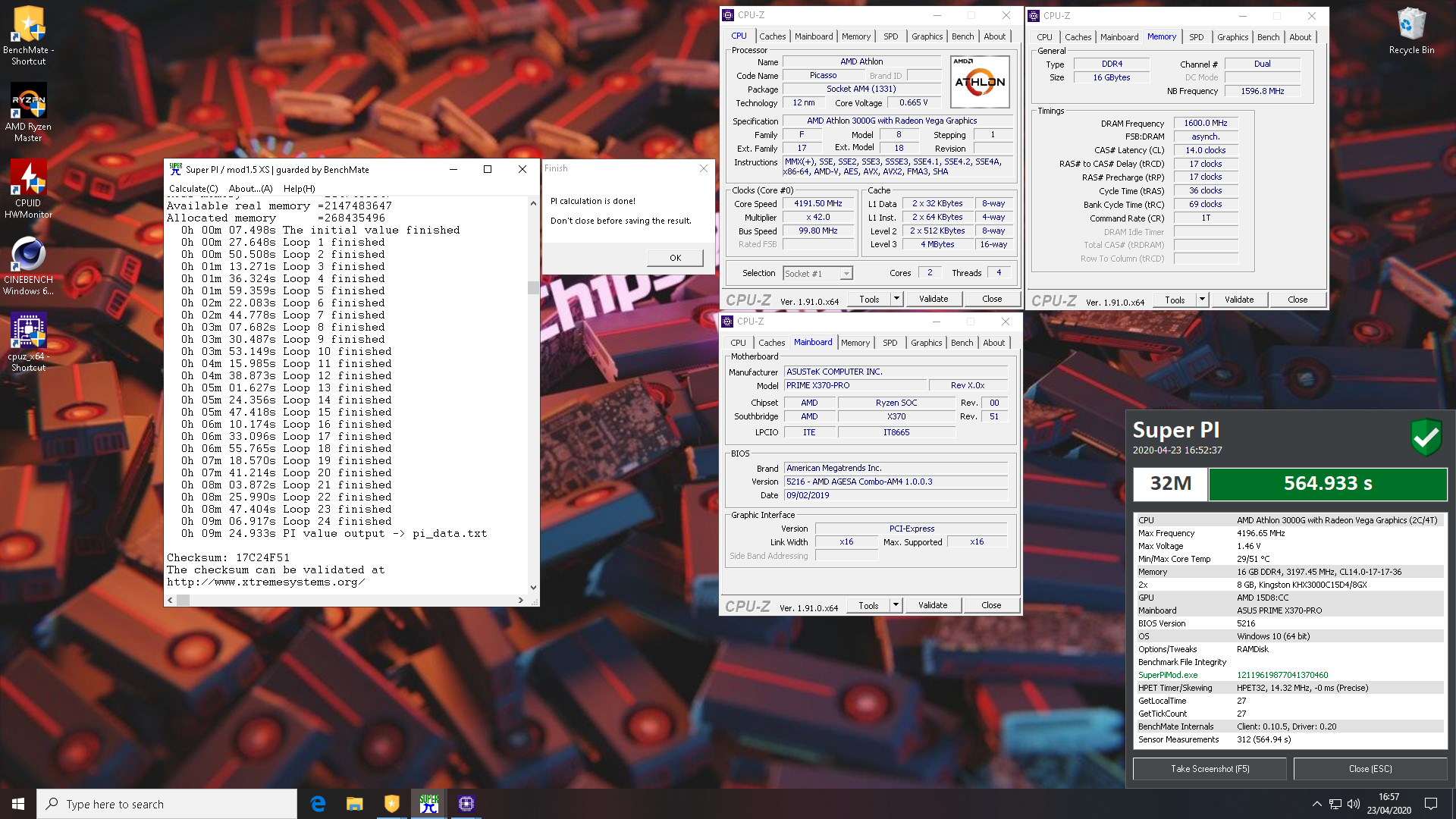
Task: Switch to Graphics tab in CPU-Z Memory window
Action: click(1232, 37)
